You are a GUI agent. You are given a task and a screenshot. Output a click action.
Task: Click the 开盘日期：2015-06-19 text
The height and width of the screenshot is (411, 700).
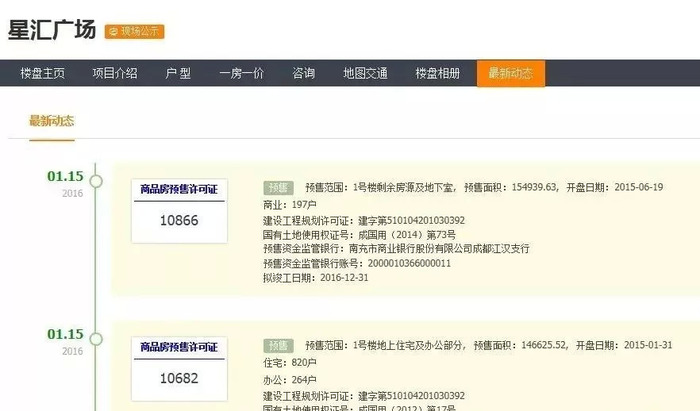[615, 187]
